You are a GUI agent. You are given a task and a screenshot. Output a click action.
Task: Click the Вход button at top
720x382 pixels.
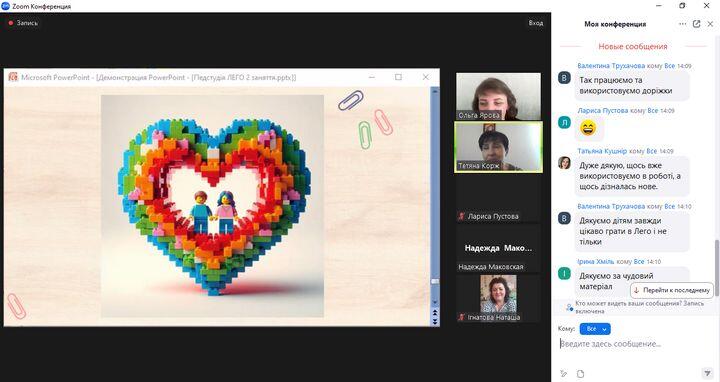click(x=535, y=22)
